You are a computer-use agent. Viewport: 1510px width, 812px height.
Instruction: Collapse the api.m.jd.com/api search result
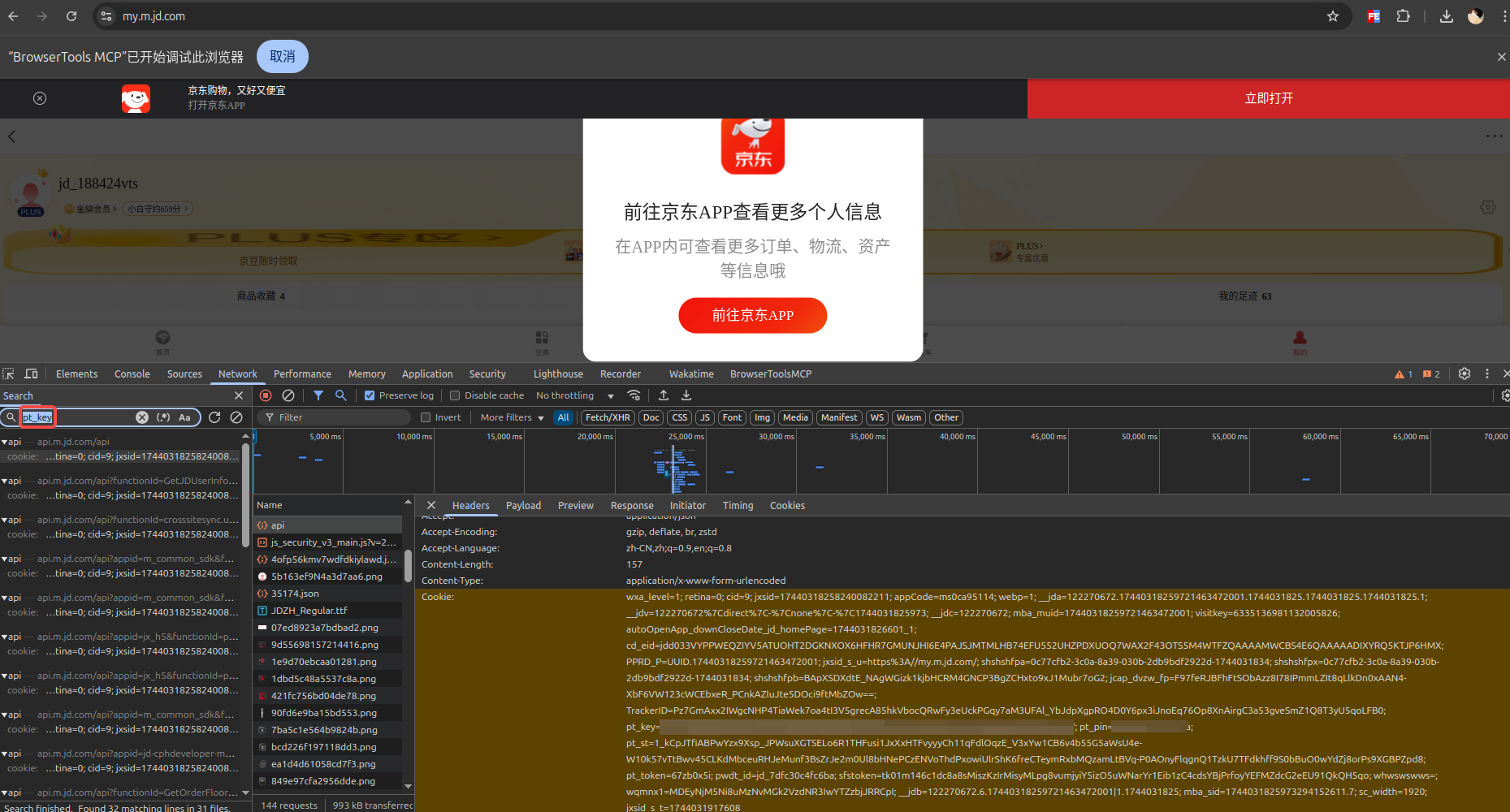(x=5, y=442)
